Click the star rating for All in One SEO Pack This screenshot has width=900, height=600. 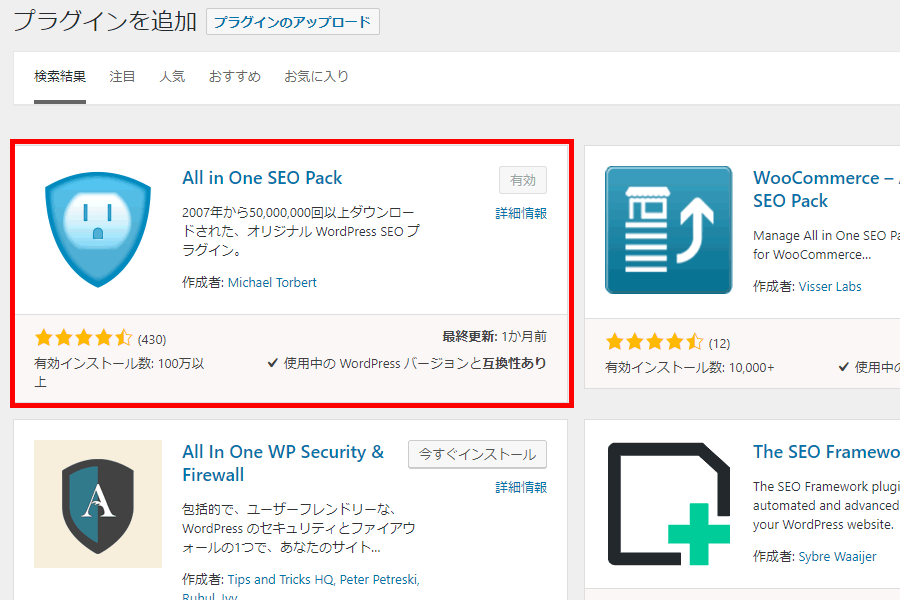coord(83,338)
